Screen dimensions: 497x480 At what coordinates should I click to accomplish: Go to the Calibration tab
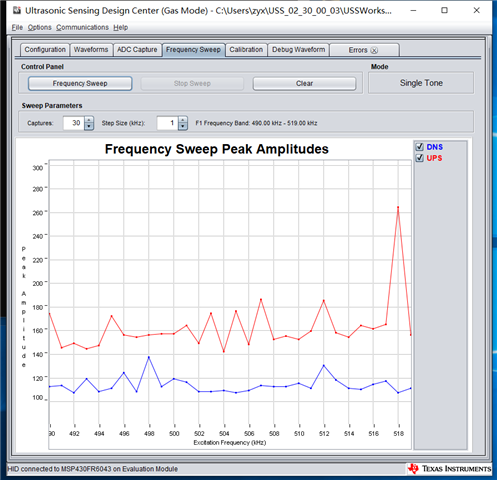[x=246, y=50]
